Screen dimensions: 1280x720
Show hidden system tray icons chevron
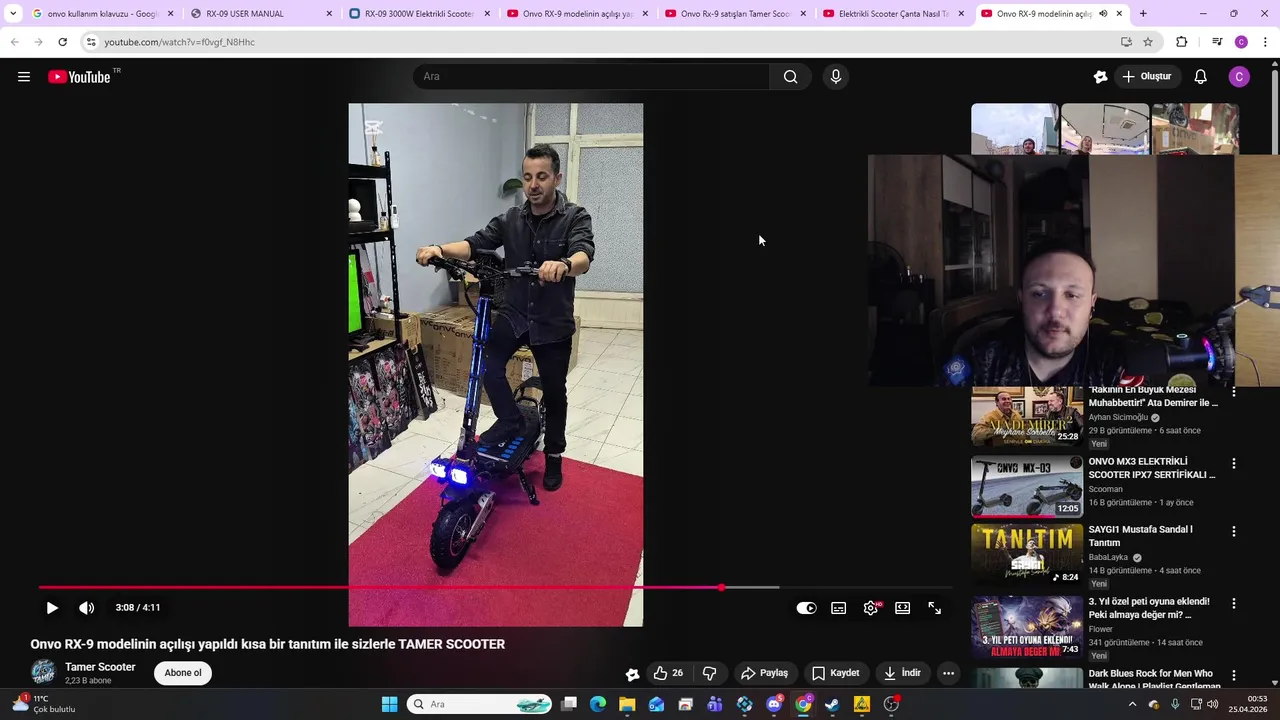coord(1132,704)
